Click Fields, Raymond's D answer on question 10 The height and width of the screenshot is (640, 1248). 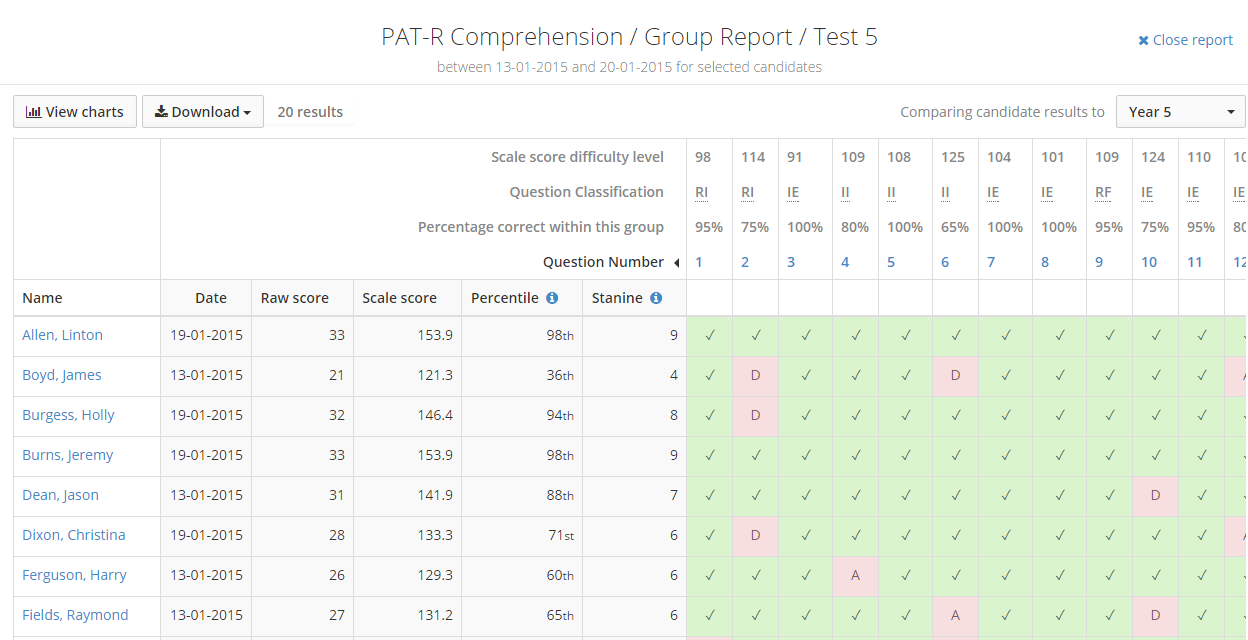[x=1156, y=616]
